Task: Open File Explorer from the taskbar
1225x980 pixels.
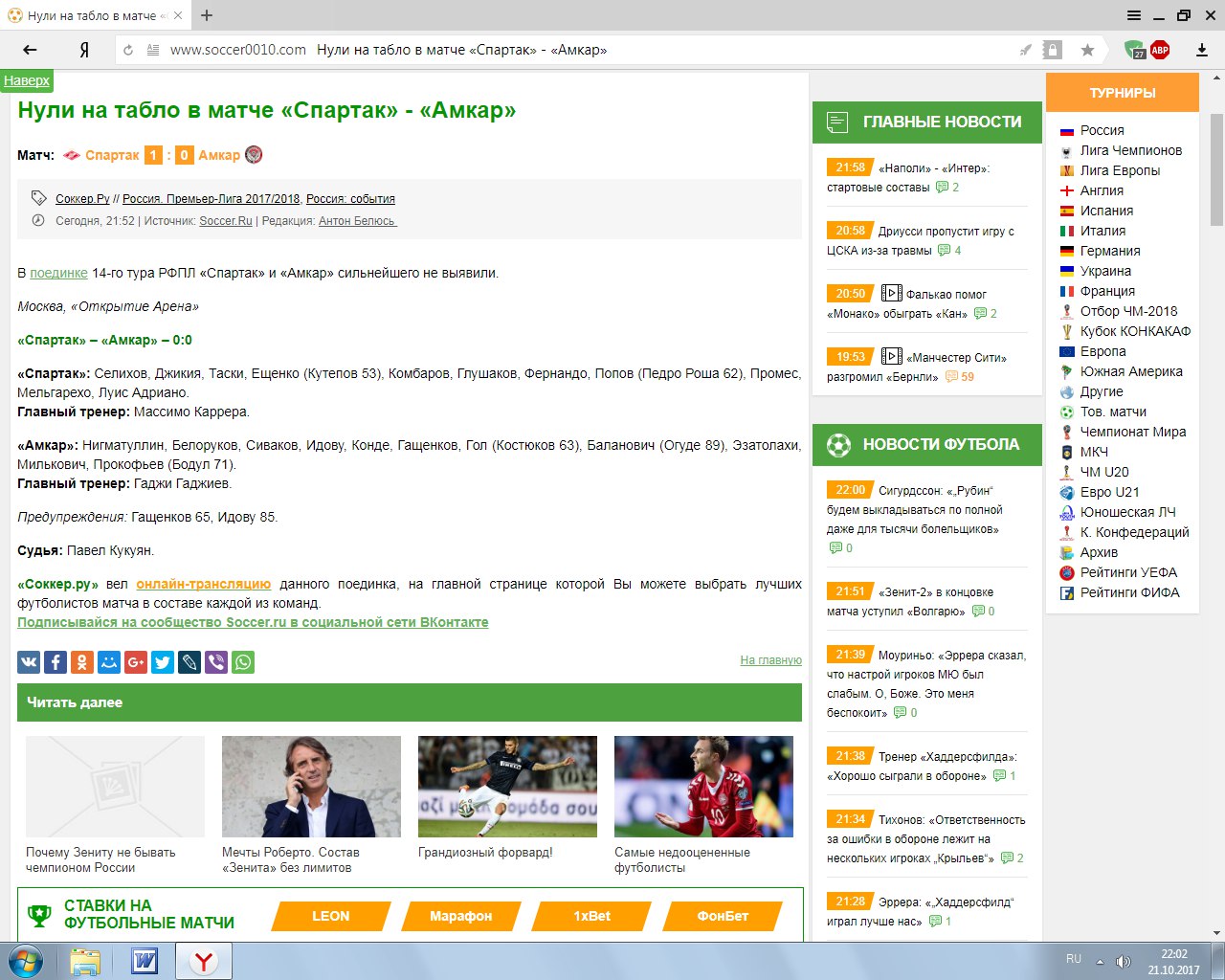Action: 85,961
